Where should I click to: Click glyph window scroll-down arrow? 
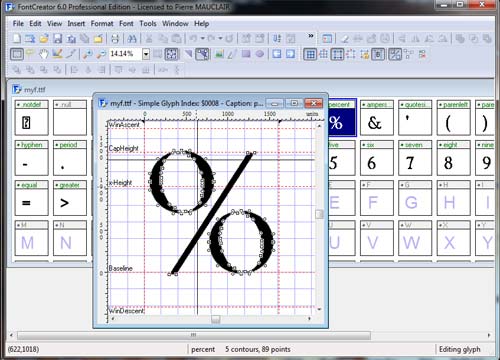(319, 309)
